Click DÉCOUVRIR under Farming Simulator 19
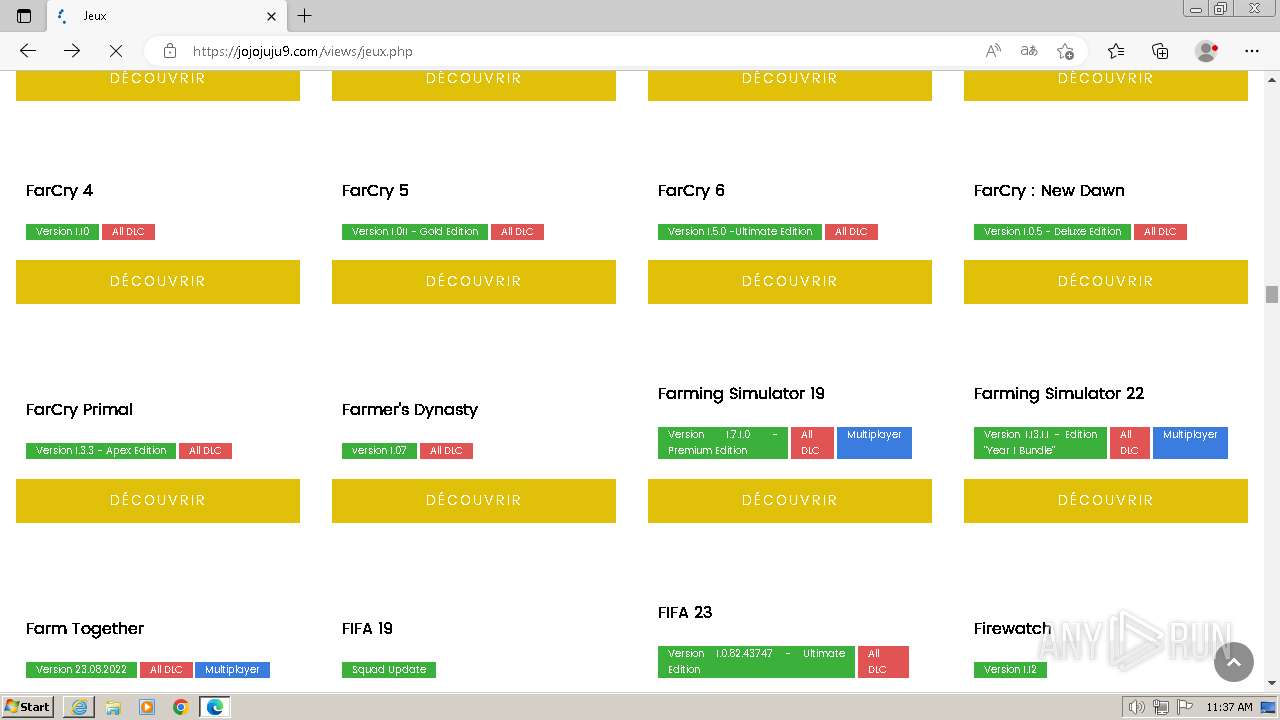This screenshot has width=1280, height=720. (790, 501)
